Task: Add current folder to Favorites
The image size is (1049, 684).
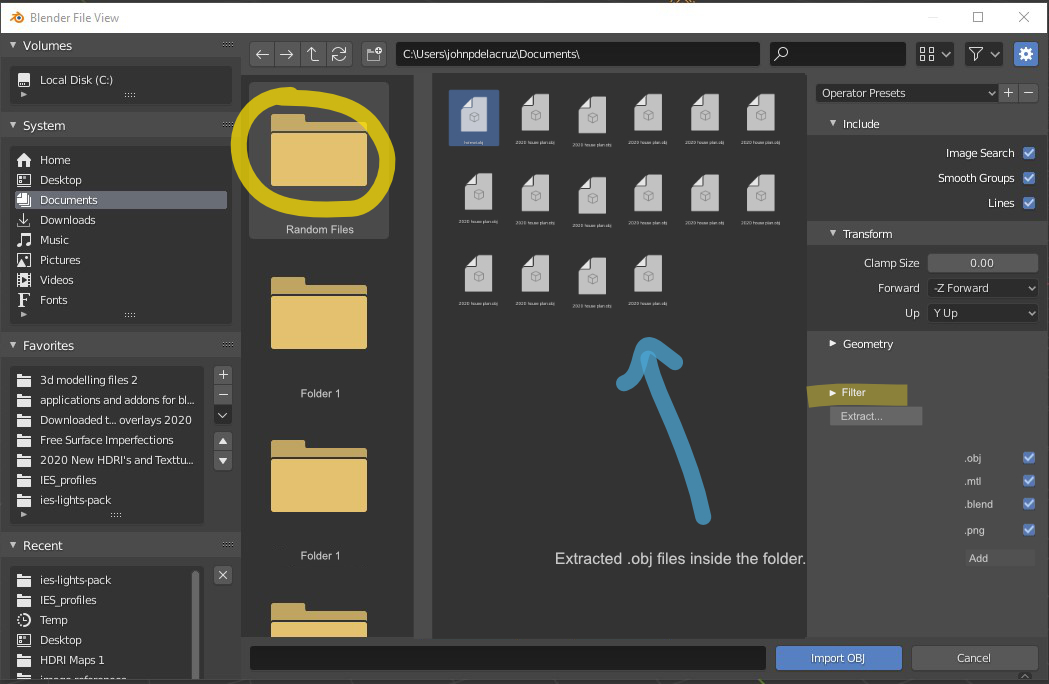Action: (x=223, y=375)
